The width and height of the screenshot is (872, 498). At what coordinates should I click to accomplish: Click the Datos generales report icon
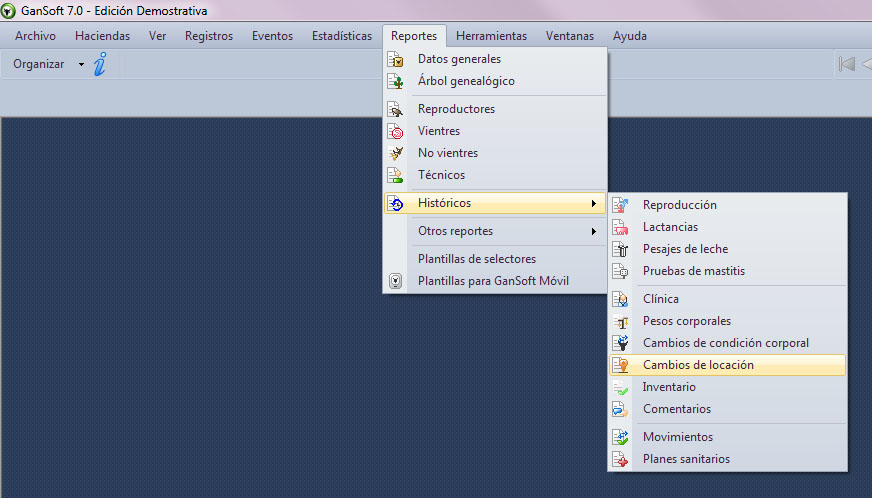[395, 59]
